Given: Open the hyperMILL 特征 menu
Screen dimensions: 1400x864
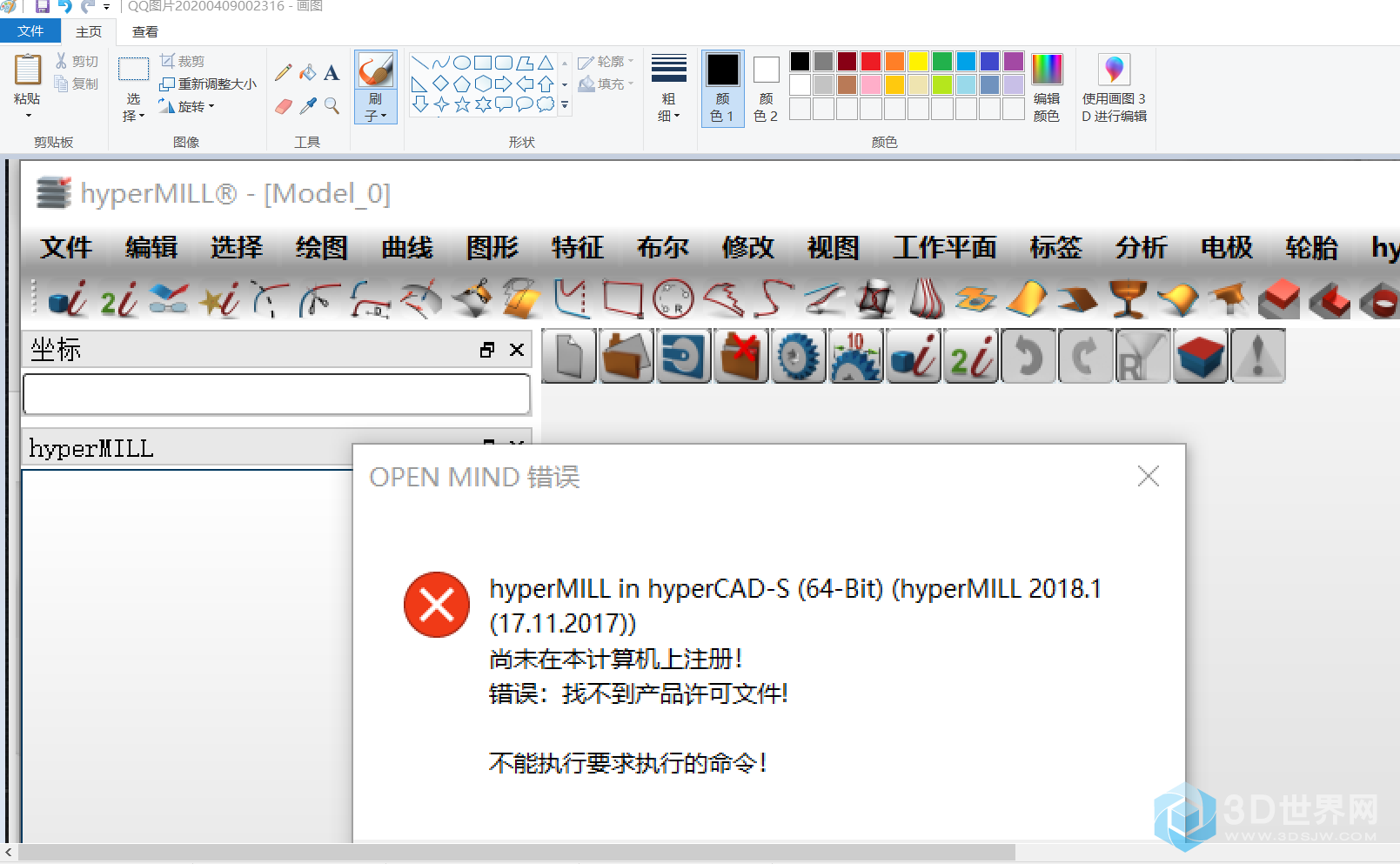Looking at the screenshot, I should [x=578, y=248].
